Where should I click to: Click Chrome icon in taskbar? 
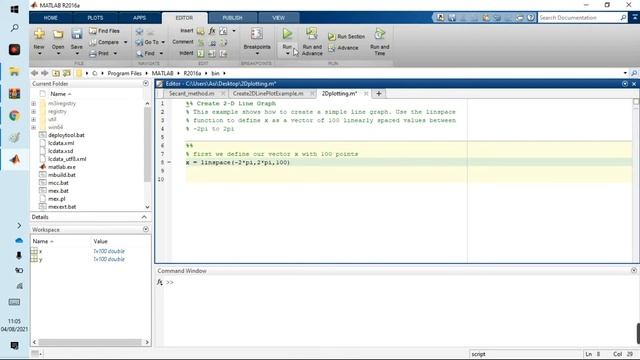click(14, 116)
